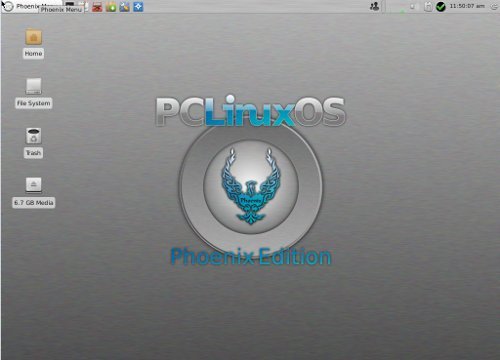Click the File System label
Viewport: 500px width, 360px height.
pyautogui.click(x=34, y=103)
